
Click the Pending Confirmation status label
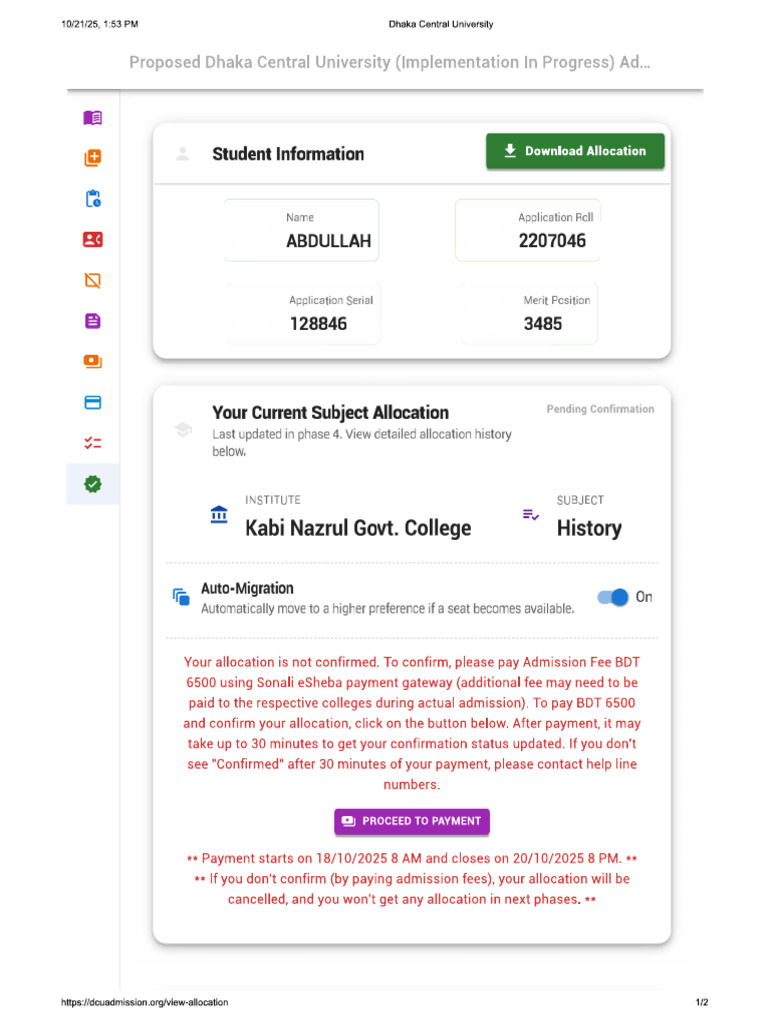tap(600, 409)
